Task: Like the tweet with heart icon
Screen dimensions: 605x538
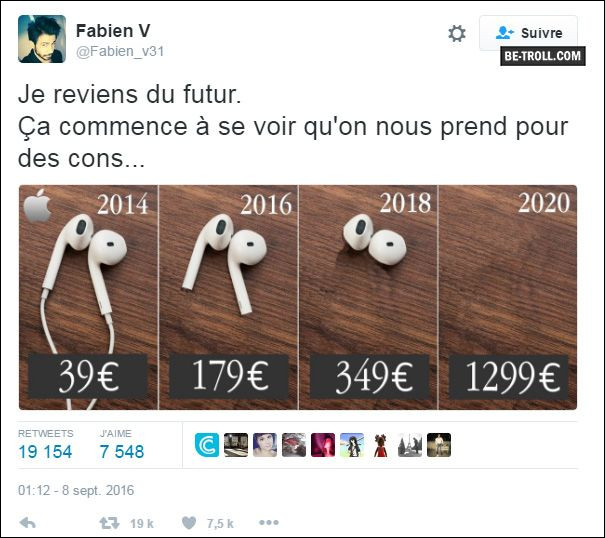Action: [189, 523]
